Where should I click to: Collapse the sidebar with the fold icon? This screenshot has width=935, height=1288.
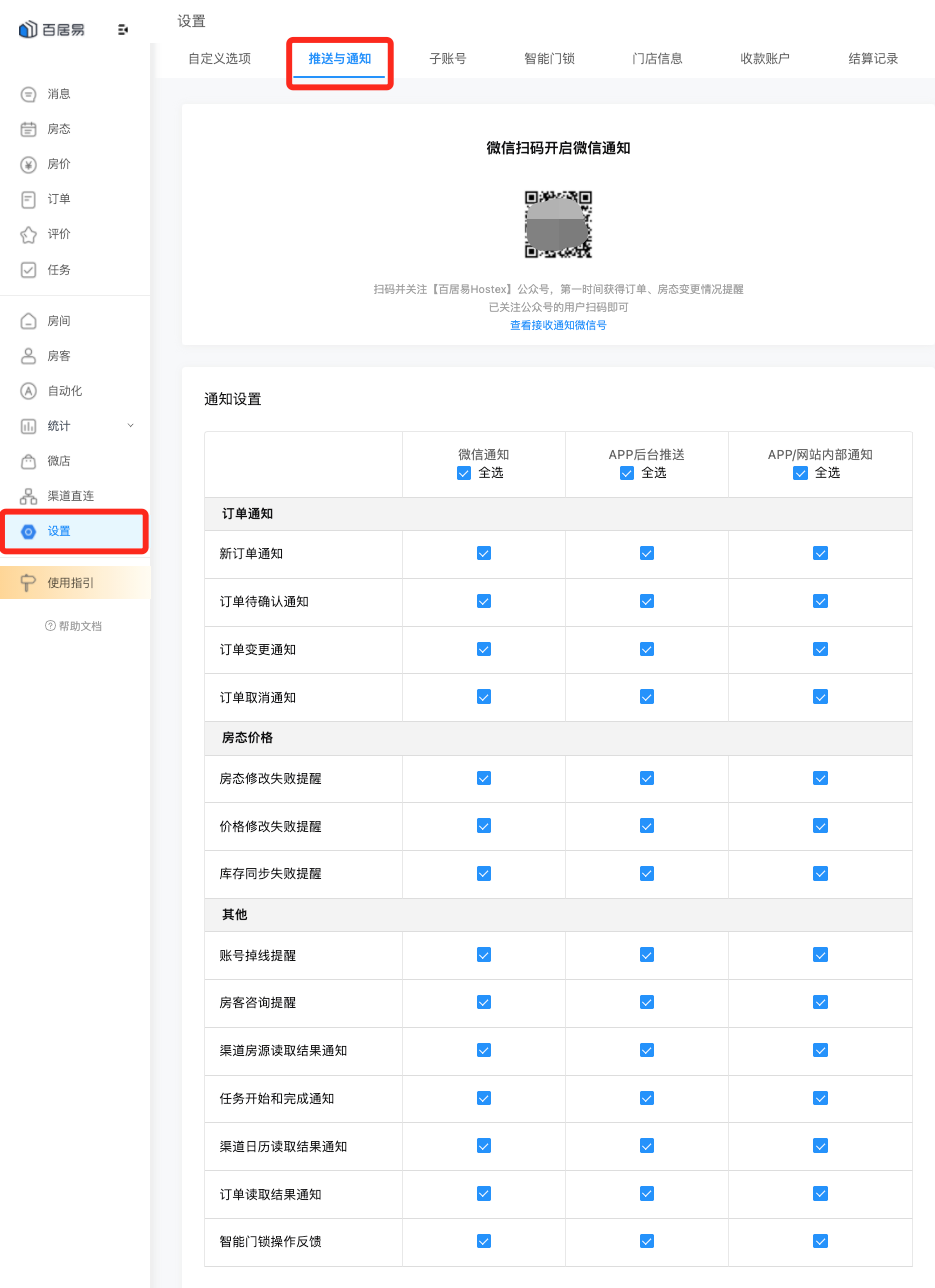click(123, 30)
